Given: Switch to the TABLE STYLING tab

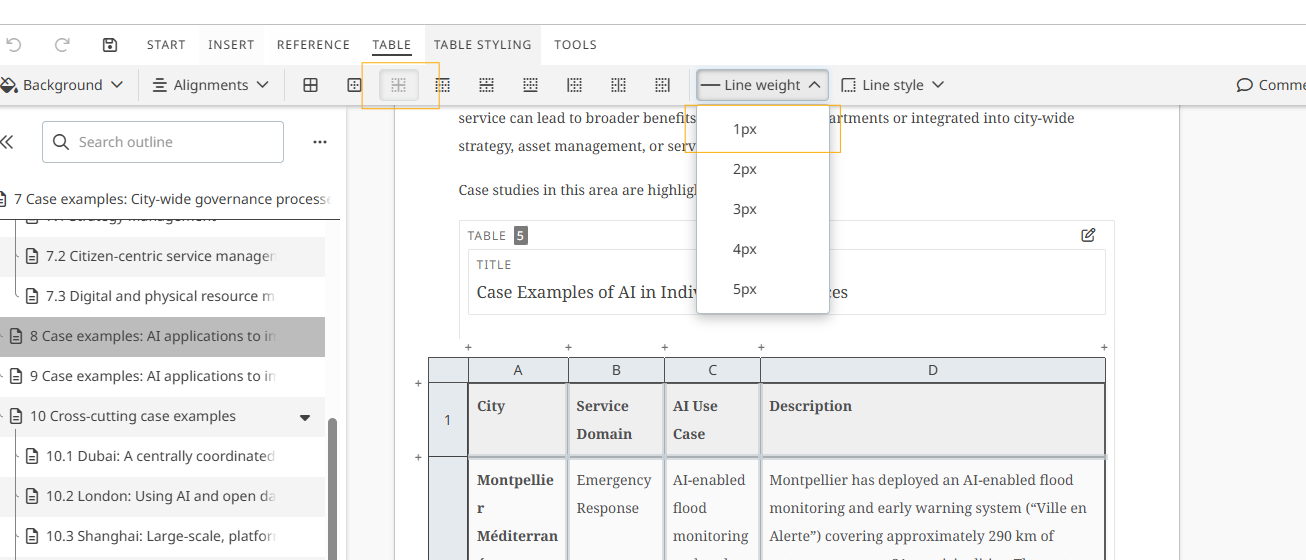Looking at the screenshot, I should pos(482,45).
